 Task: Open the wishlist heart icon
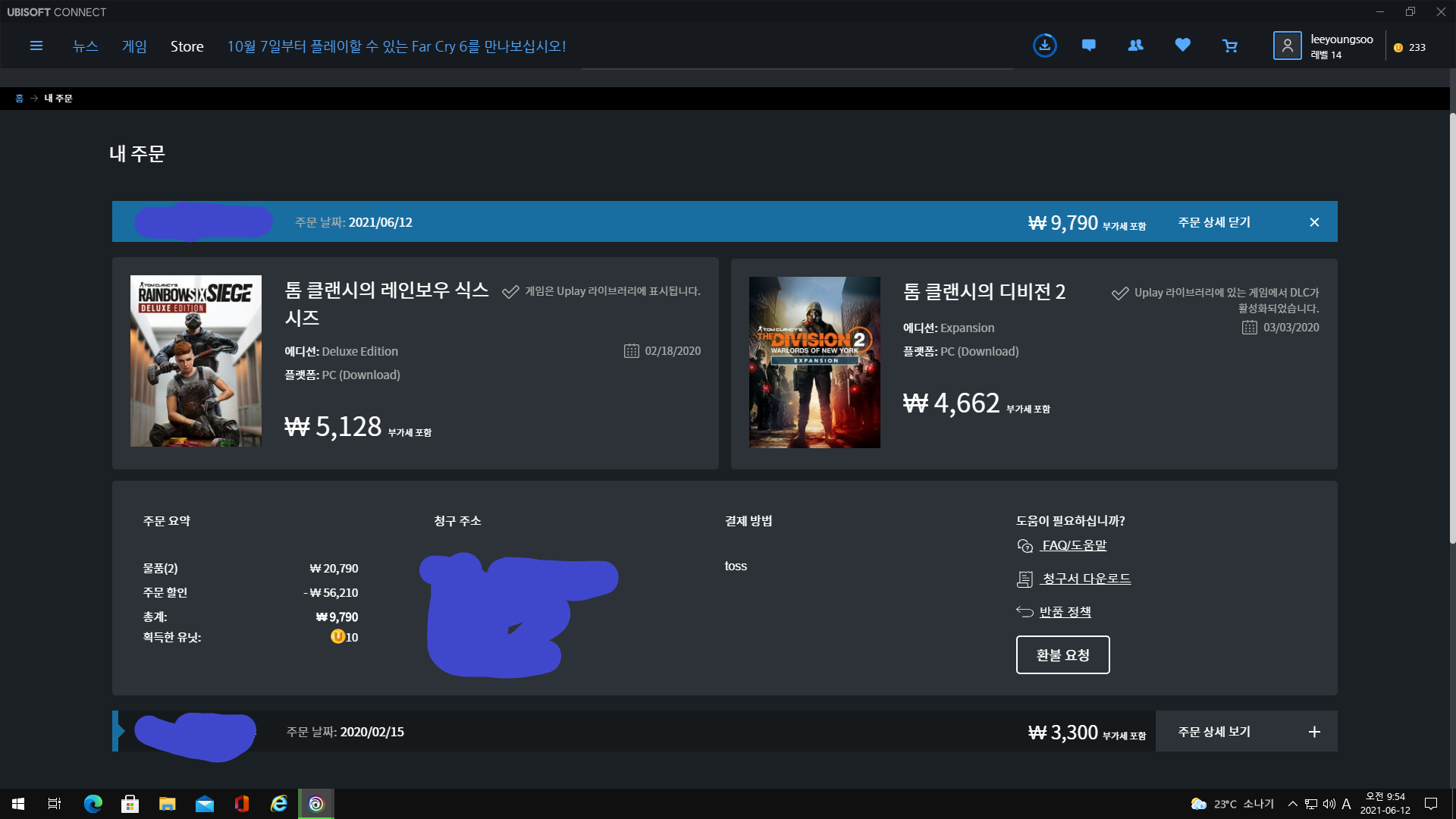(x=1182, y=45)
